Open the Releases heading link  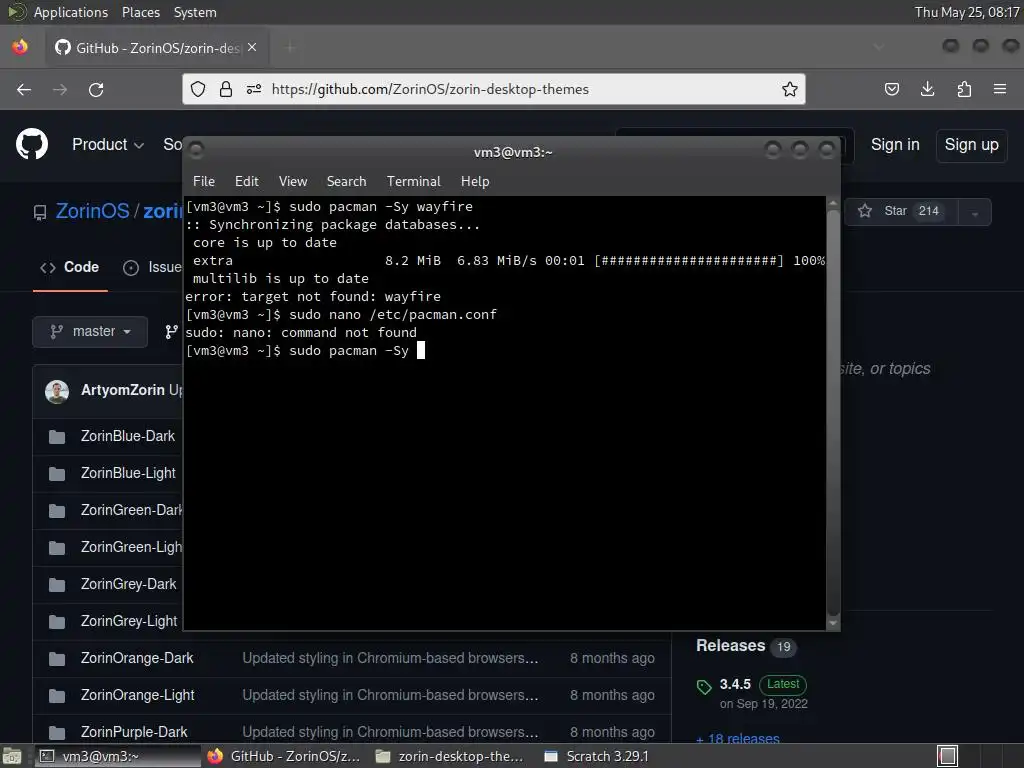click(730, 646)
